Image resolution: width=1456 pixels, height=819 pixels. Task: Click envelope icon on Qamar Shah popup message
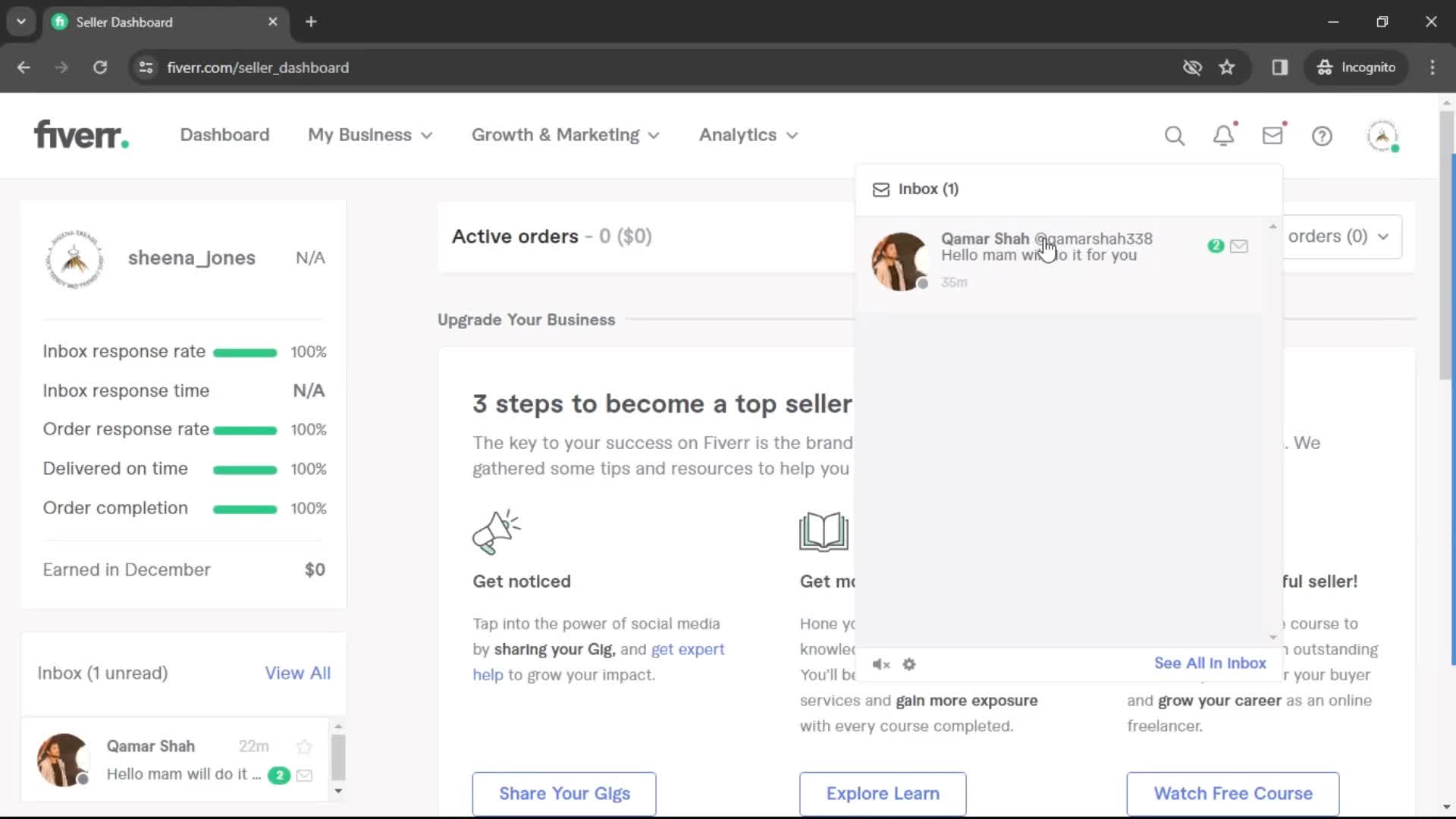tap(1239, 246)
